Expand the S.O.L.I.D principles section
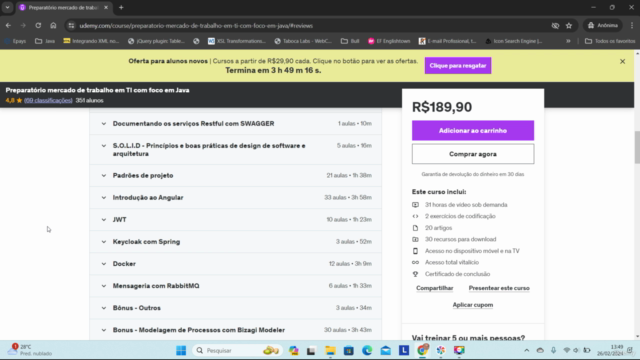The image size is (640, 360). [x=236, y=149]
